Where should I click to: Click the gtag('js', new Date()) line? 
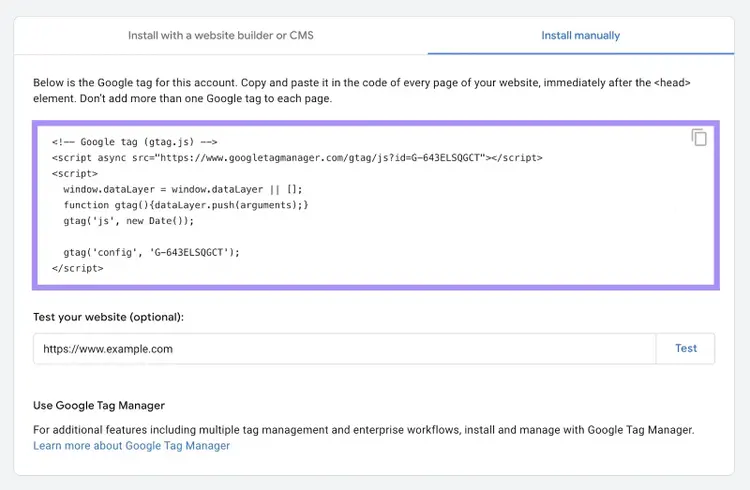pyautogui.click(x=129, y=221)
